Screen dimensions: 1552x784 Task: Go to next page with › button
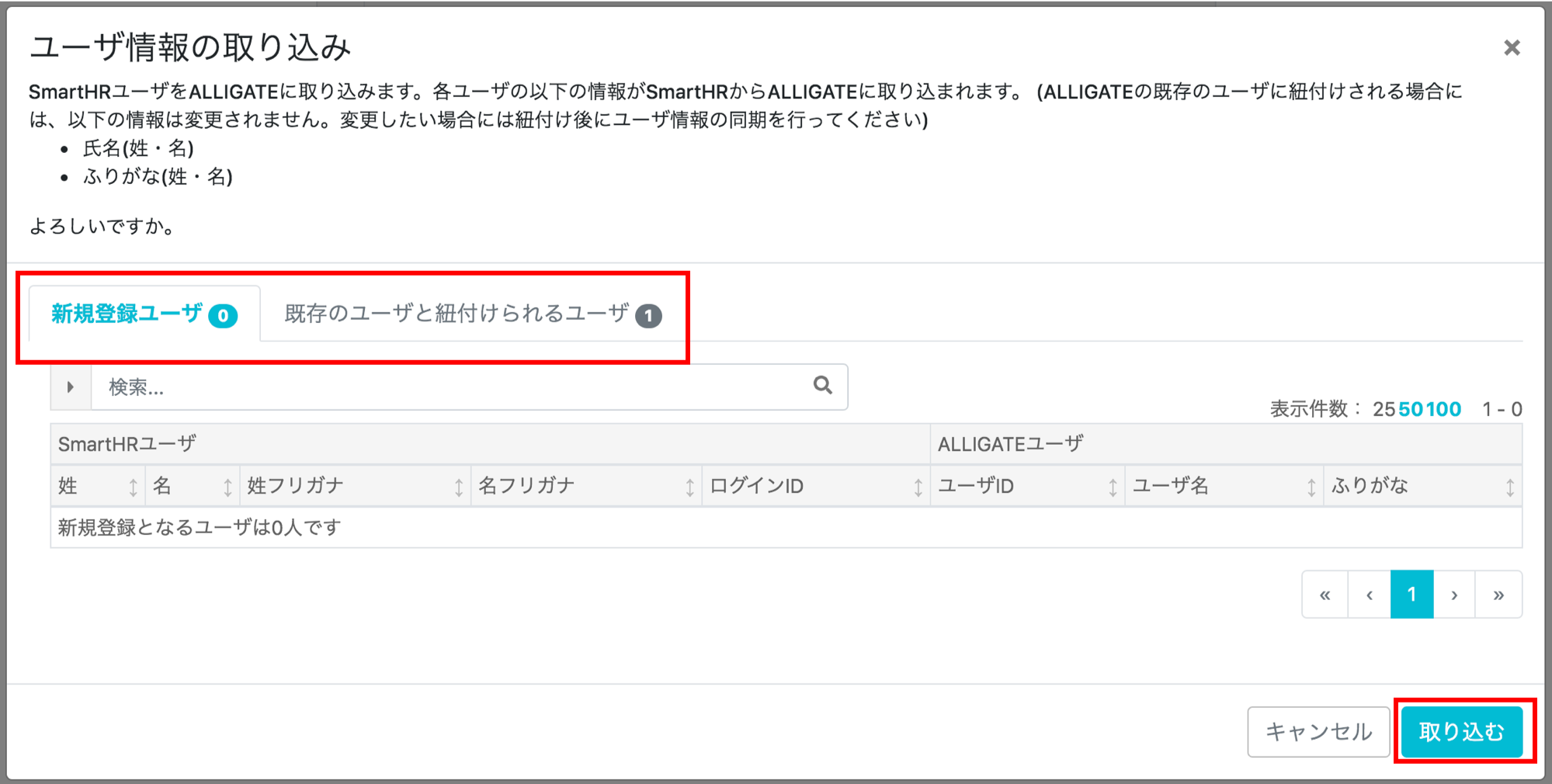(x=1454, y=595)
